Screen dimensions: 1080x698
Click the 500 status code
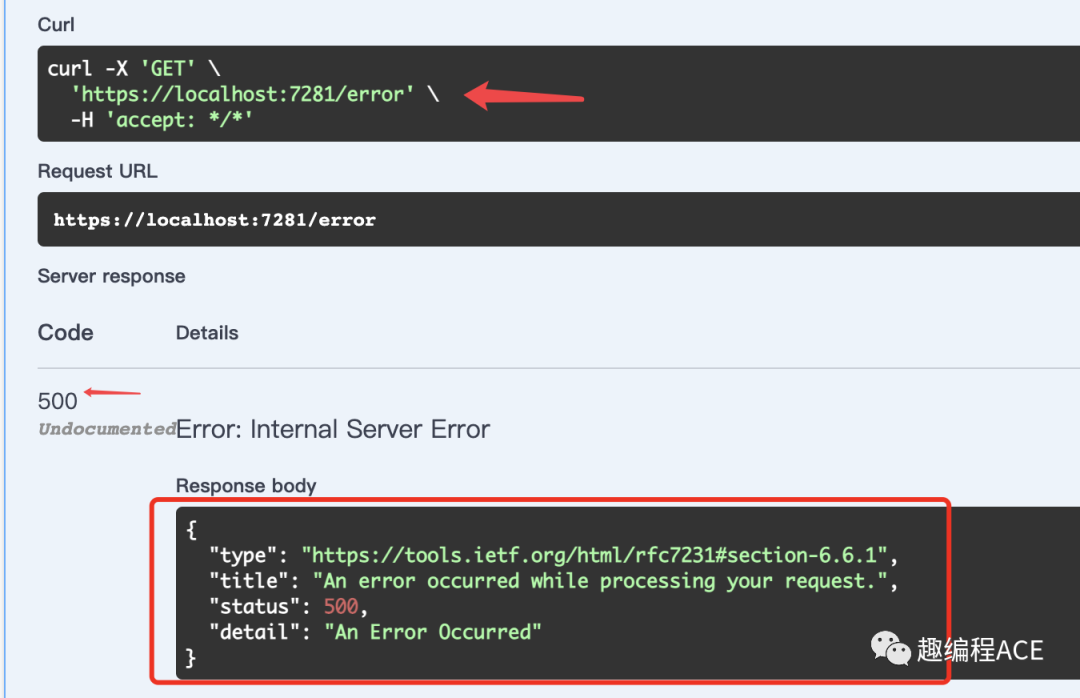[x=57, y=401]
